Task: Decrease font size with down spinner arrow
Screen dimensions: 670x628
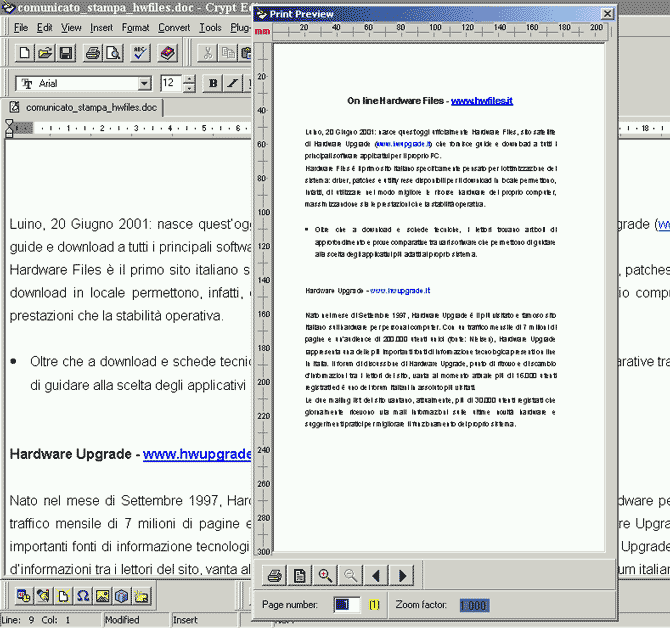Action: click(x=189, y=88)
